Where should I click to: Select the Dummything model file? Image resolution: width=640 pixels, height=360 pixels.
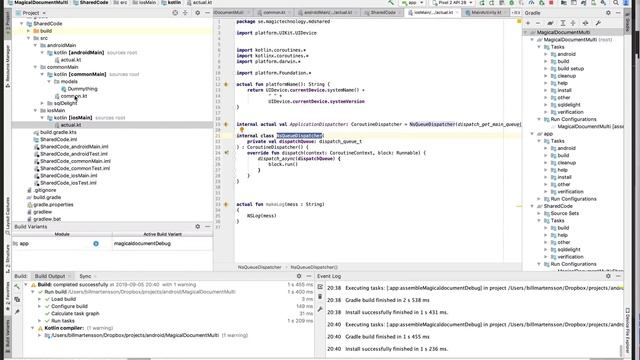pos(82,89)
